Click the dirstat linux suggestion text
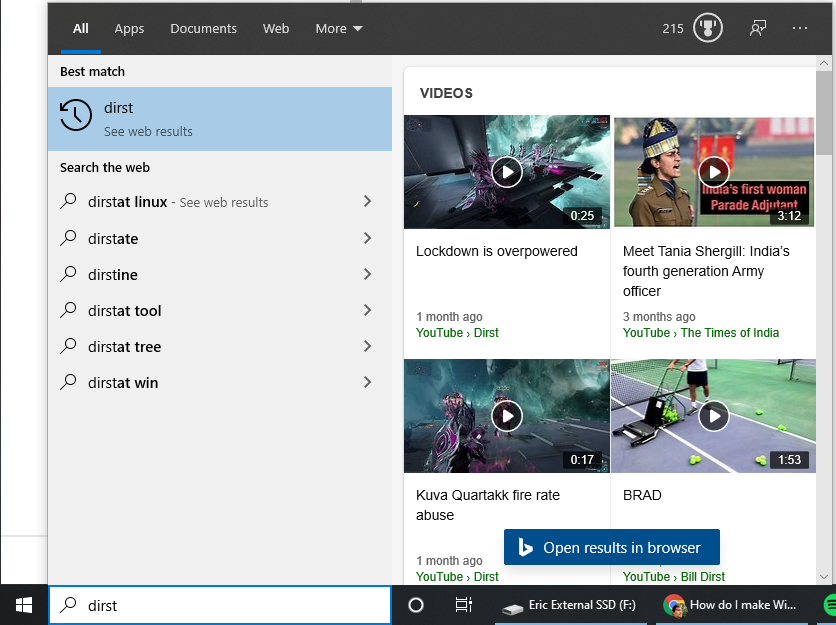This screenshot has height=625, width=836. point(127,202)
